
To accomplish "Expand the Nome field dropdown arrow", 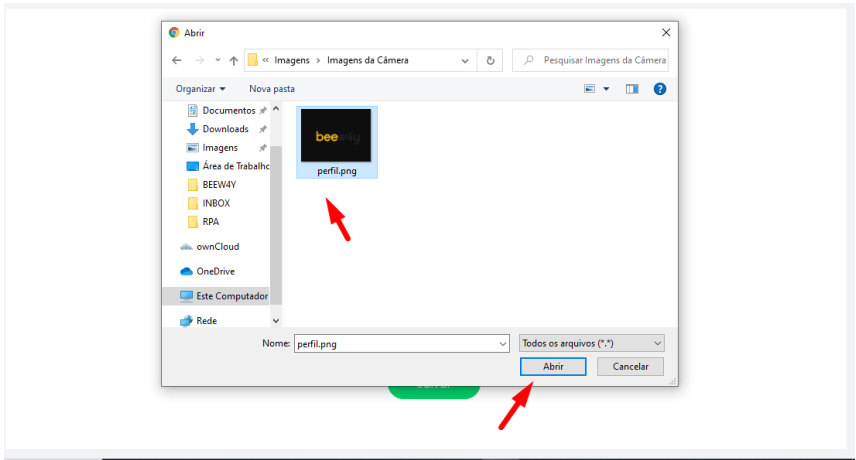I will click(x=503, y=344).
